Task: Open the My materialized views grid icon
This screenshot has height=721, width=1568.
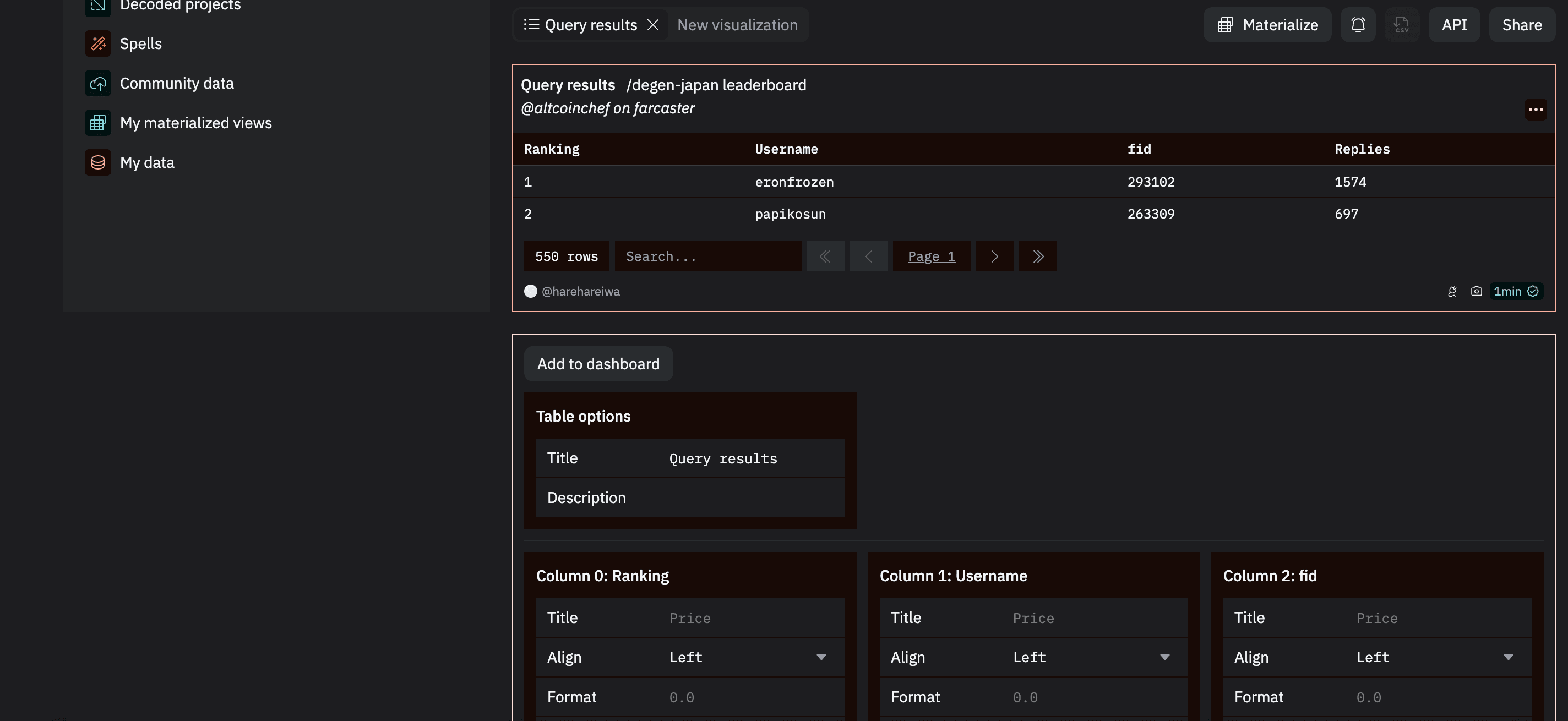Action: 97,122
